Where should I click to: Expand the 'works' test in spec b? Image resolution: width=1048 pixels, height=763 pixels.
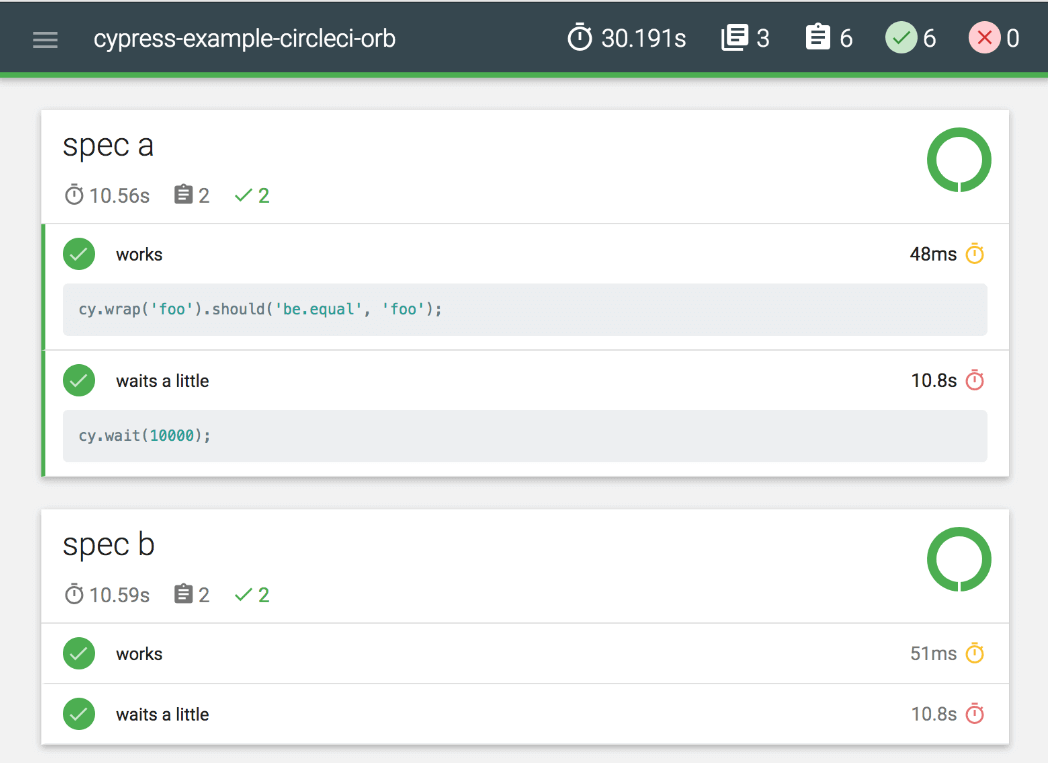point(139,654)
